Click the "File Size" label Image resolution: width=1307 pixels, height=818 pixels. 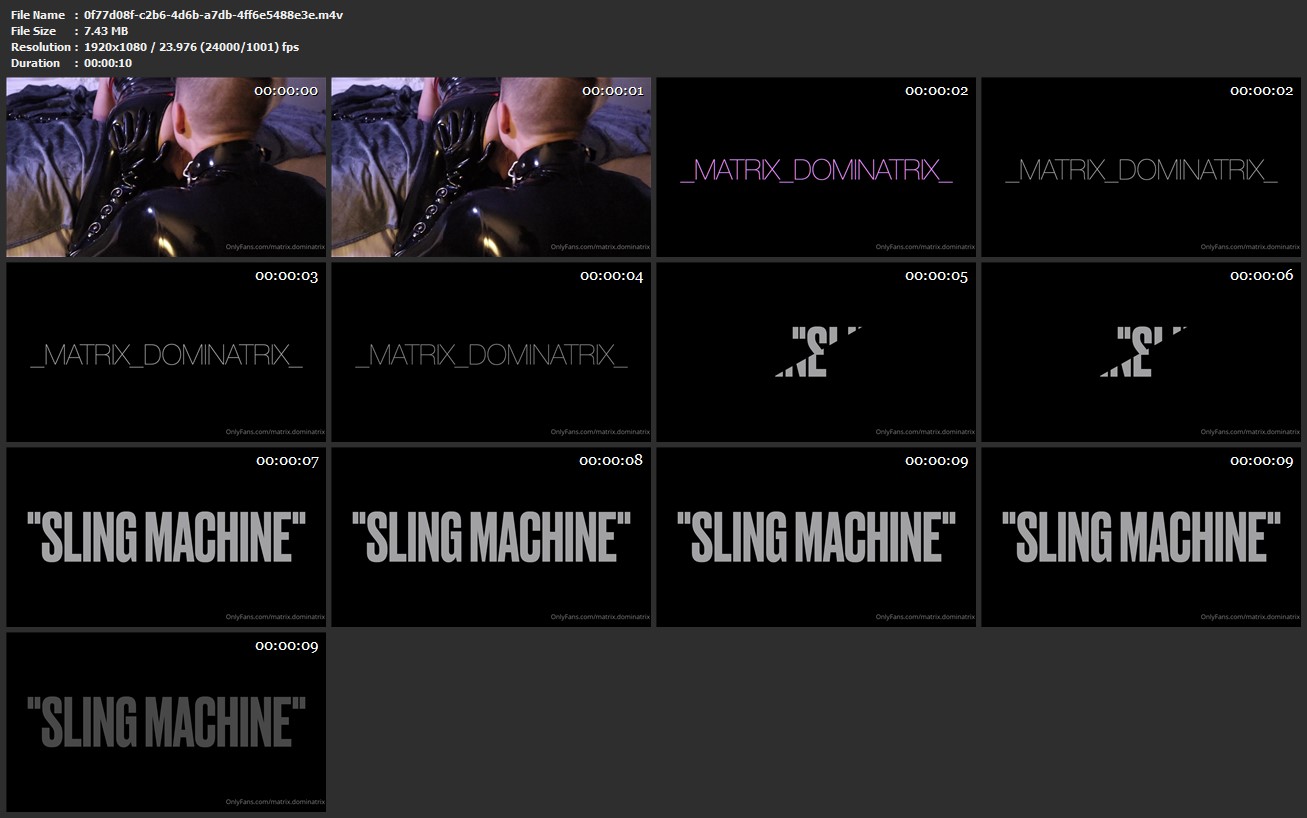tap(34, 31)
